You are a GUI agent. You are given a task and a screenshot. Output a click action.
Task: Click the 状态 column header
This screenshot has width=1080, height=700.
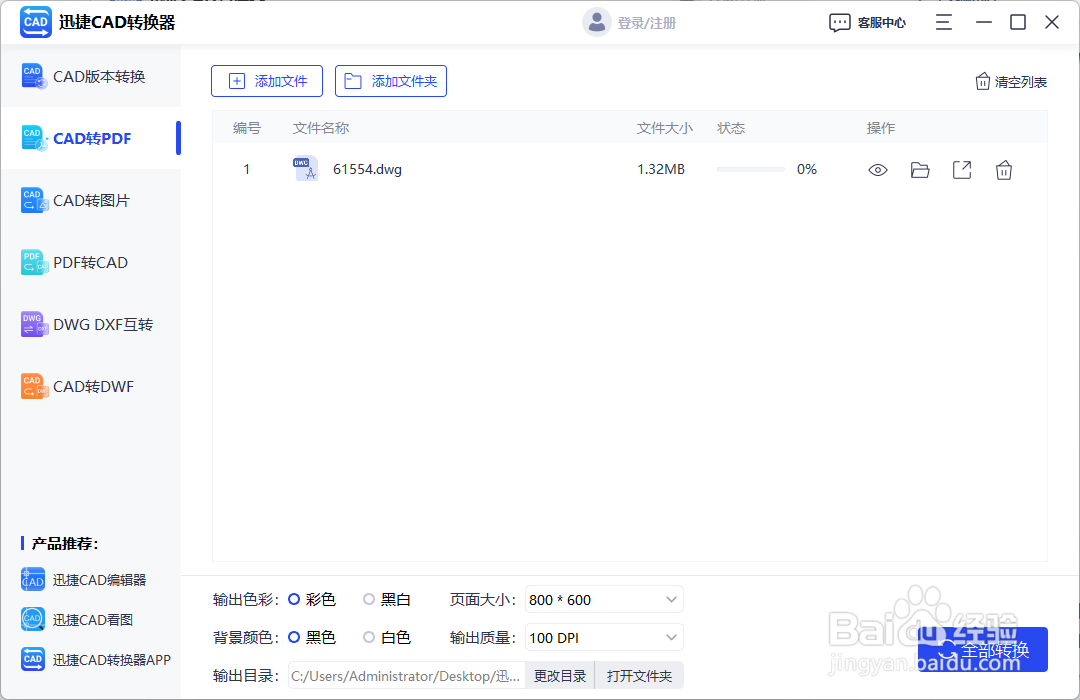click(x=731, y=128)
